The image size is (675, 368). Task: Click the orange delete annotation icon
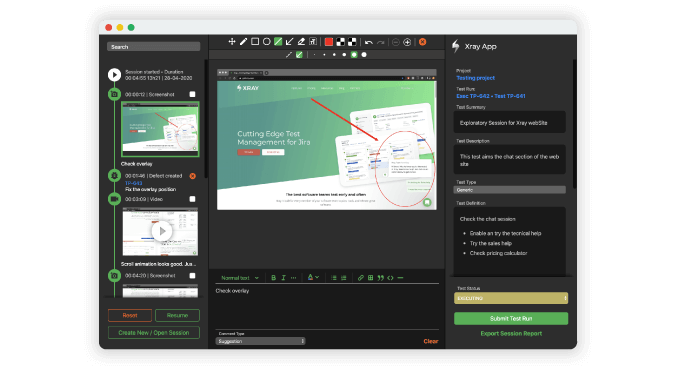tap(423, 42)
